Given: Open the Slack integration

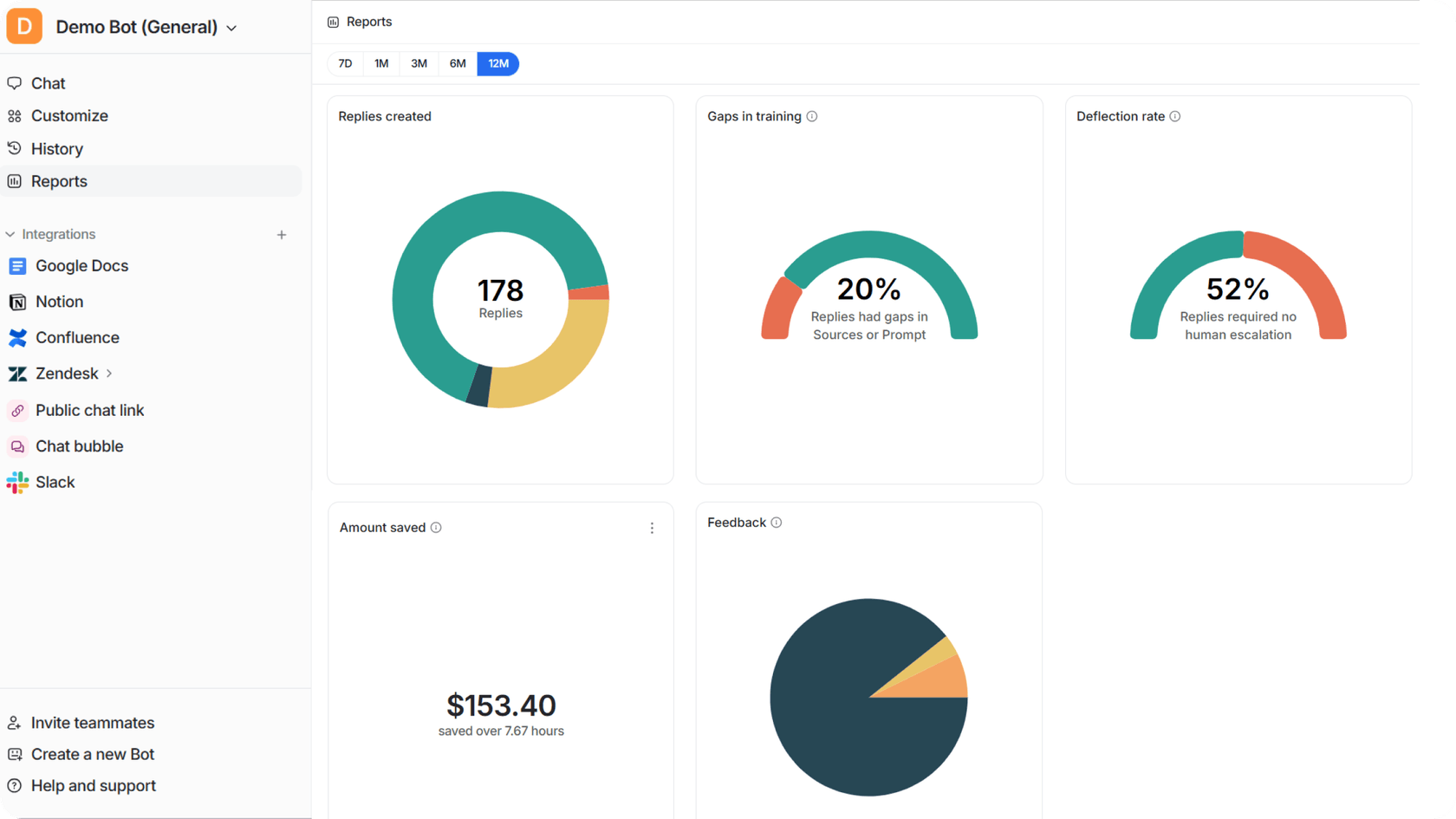Looking at the screenshot, I should click(55, 482).
